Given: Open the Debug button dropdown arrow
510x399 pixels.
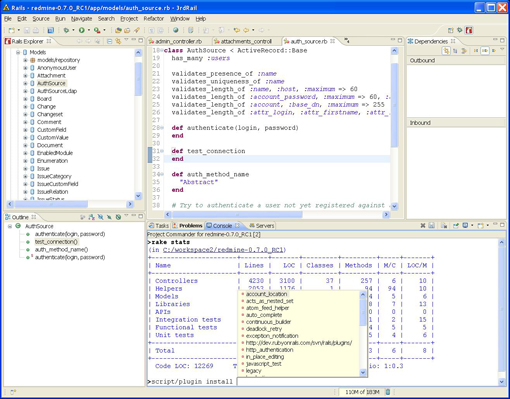Looking at the screenshot, I should coord(73,30).
